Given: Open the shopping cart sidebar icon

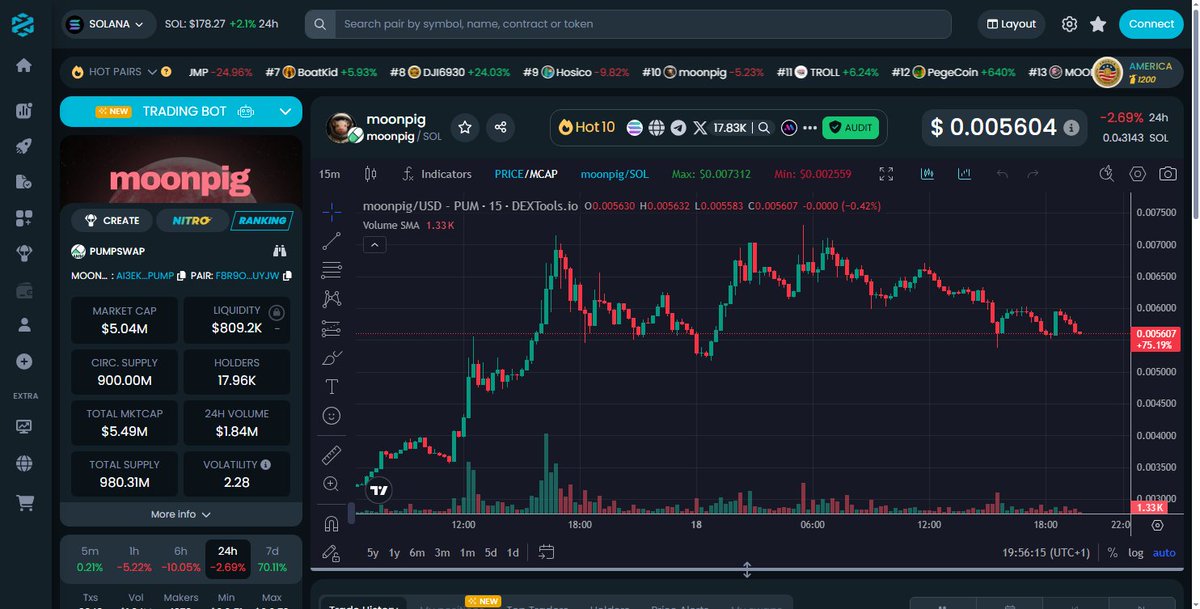Looking at the screenshot, I should [24, 503].
